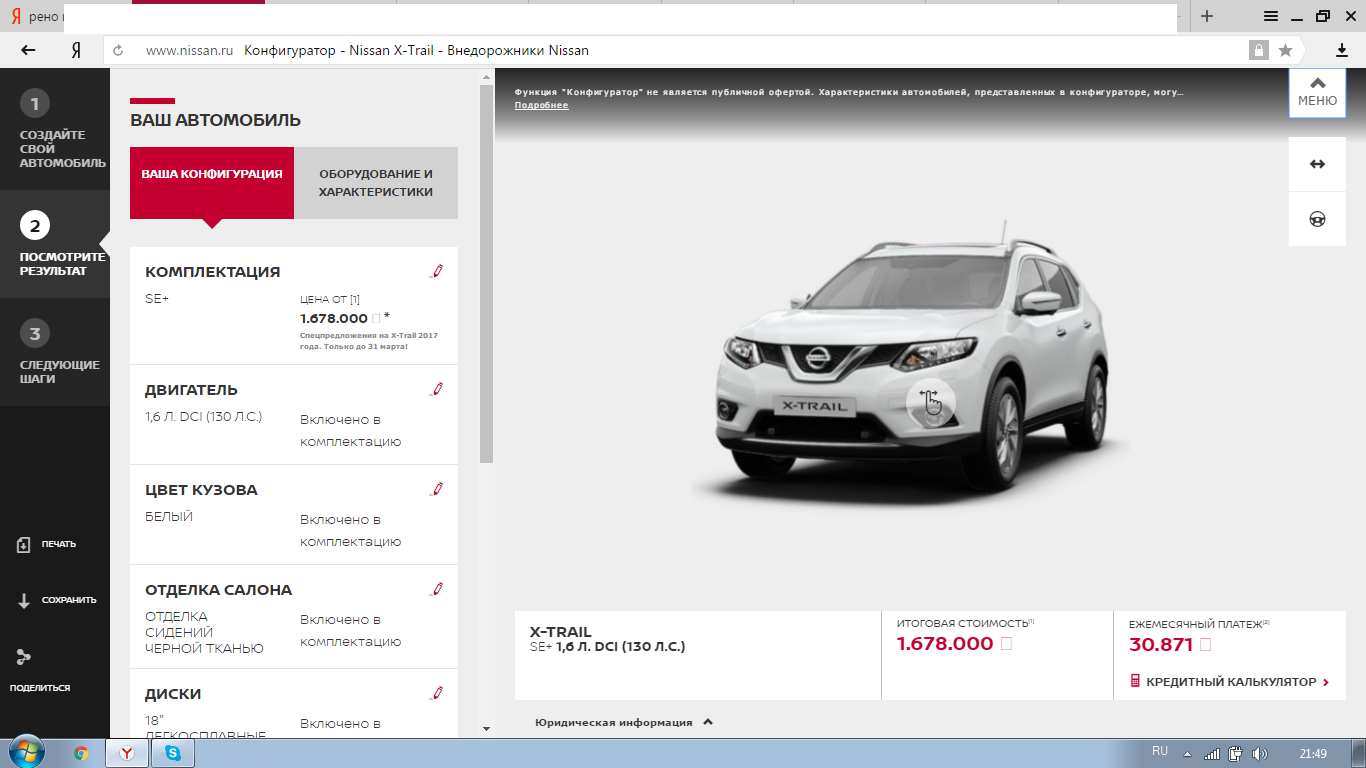Open the Кредитный калькулятор link
This screenshot has width=1366, height=768.
[1229, 681]
